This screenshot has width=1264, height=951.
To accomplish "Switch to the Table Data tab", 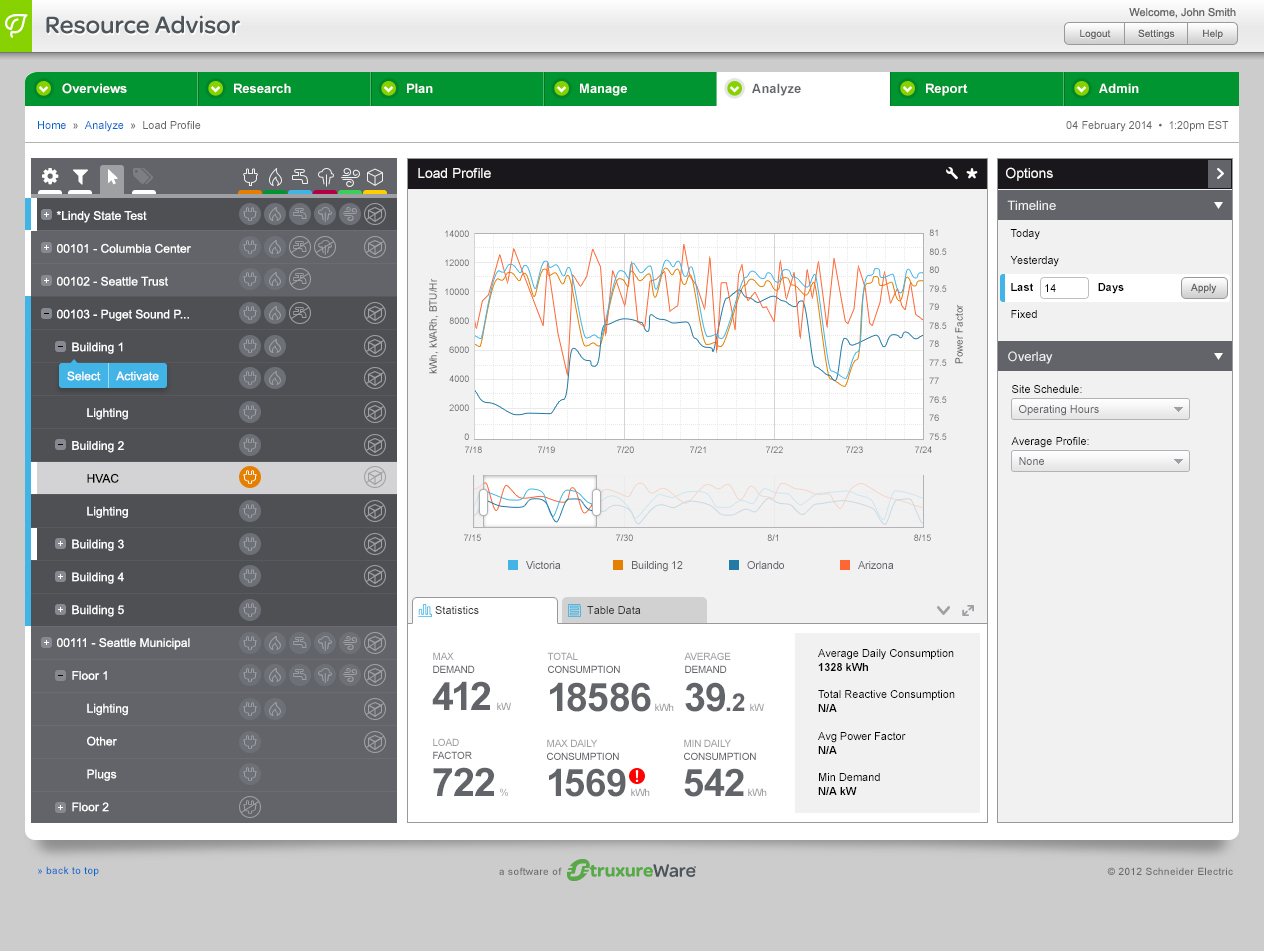I will 634,610.
